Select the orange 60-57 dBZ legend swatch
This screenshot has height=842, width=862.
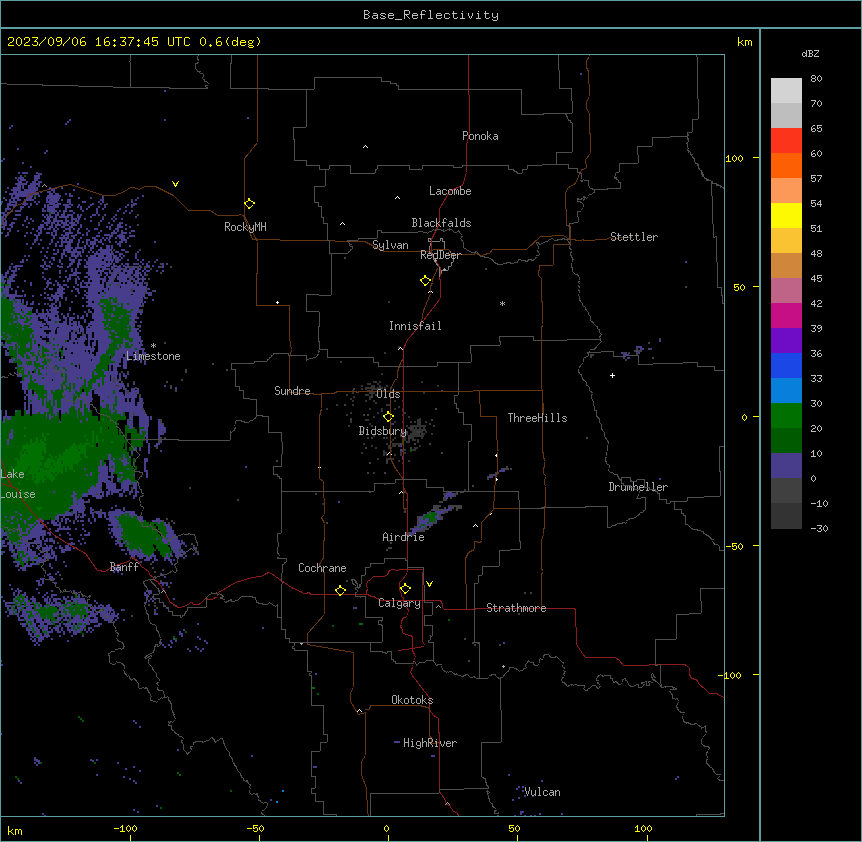click(786, 165)
